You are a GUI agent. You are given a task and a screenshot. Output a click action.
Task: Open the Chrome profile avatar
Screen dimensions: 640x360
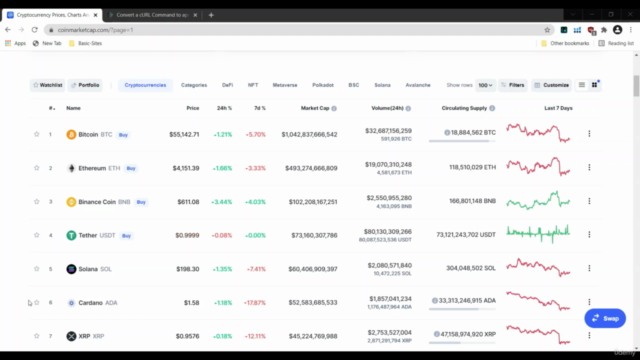[618, 30]
